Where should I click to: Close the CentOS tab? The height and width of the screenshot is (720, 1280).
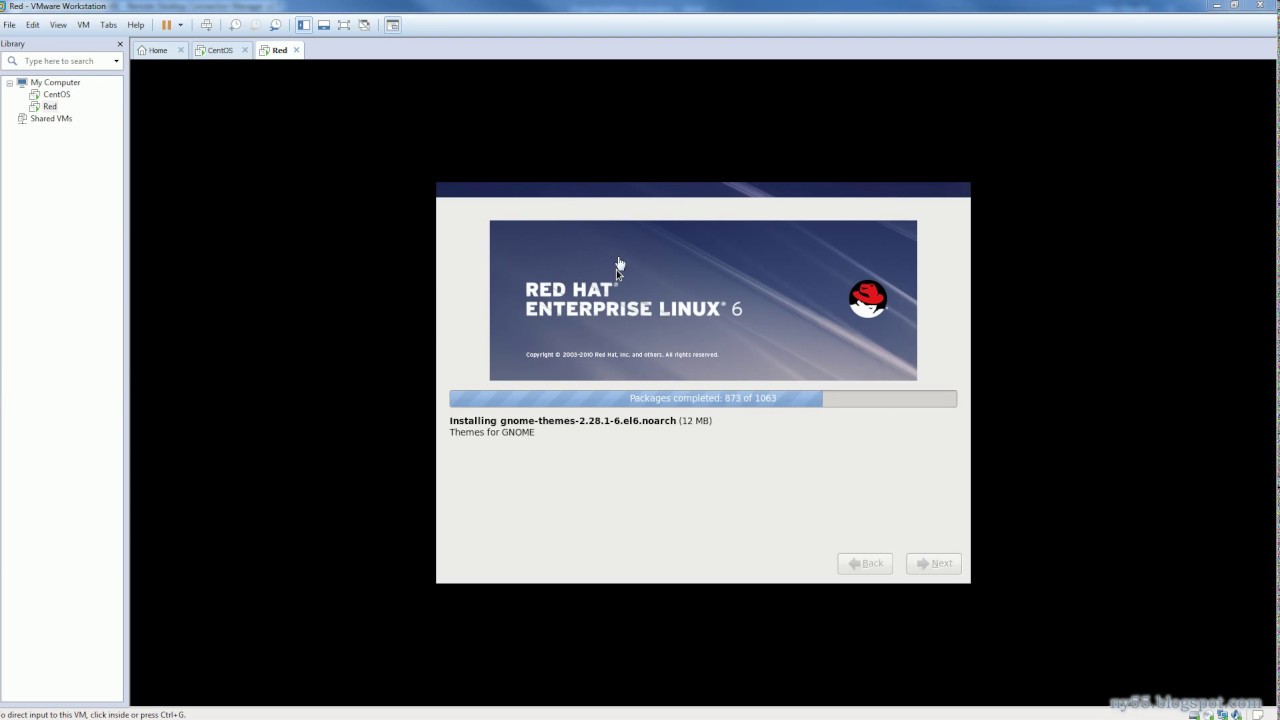[244, 50]
